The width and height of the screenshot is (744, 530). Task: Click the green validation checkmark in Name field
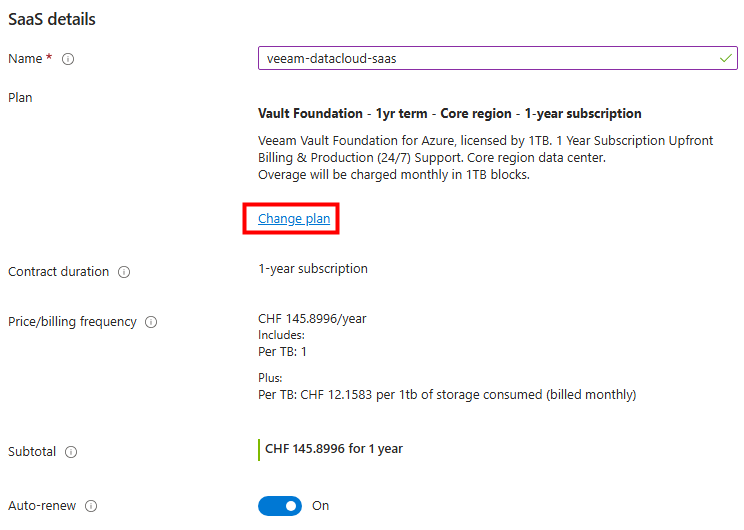[x=725, y=58]
